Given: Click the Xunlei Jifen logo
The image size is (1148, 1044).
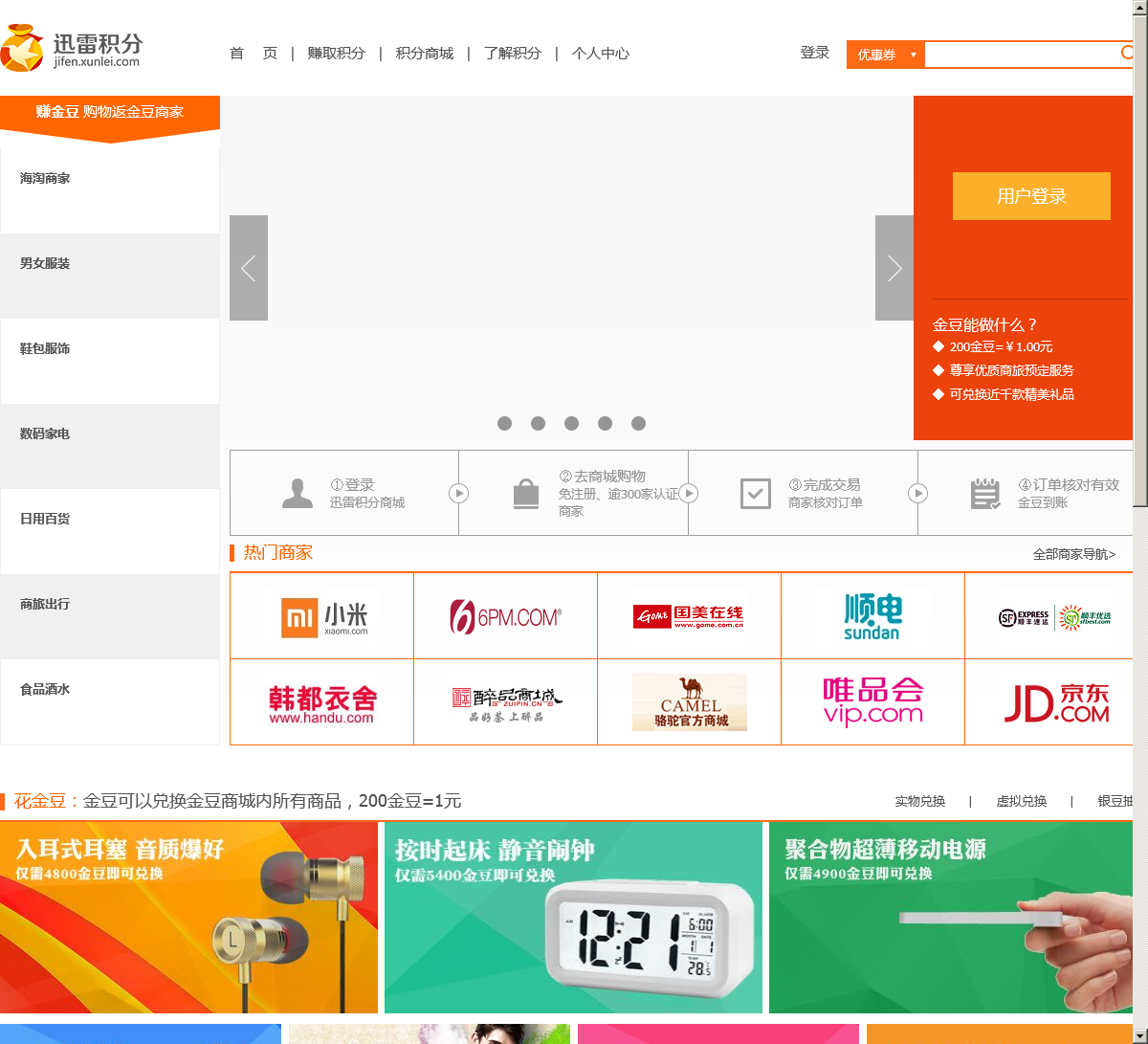Looking at the screenshot, I should (72, 48).
